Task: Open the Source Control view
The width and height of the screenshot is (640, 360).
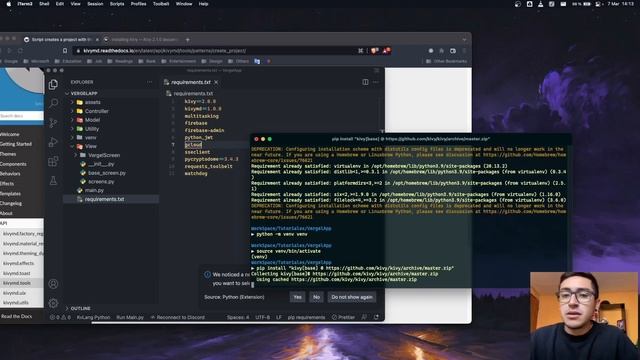Action: click(53, 122)
